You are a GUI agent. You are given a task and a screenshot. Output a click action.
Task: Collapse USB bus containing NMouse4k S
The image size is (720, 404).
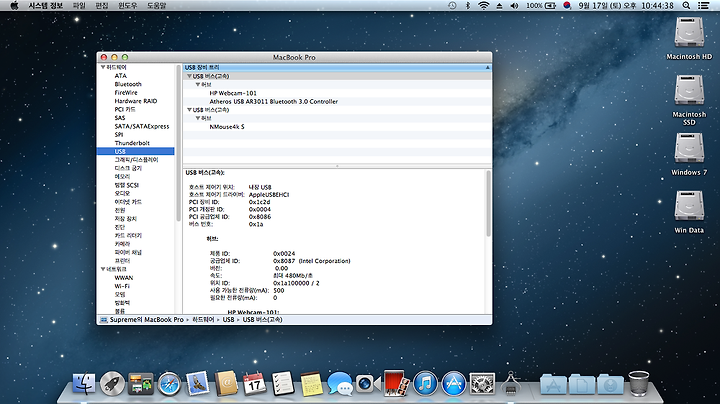pyautogui.click(x=189, y=110)
